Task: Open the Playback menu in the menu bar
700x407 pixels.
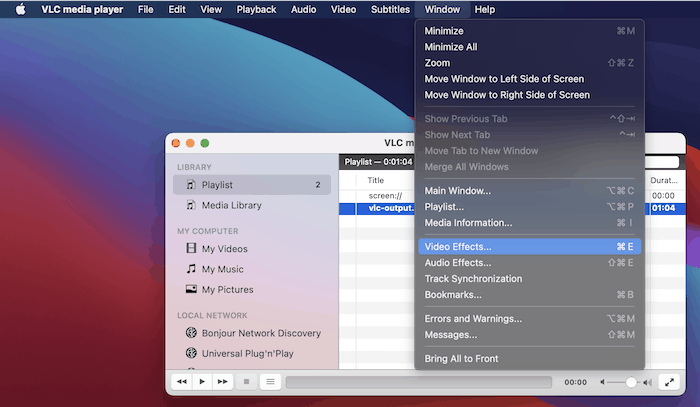Action: [256, 9]
